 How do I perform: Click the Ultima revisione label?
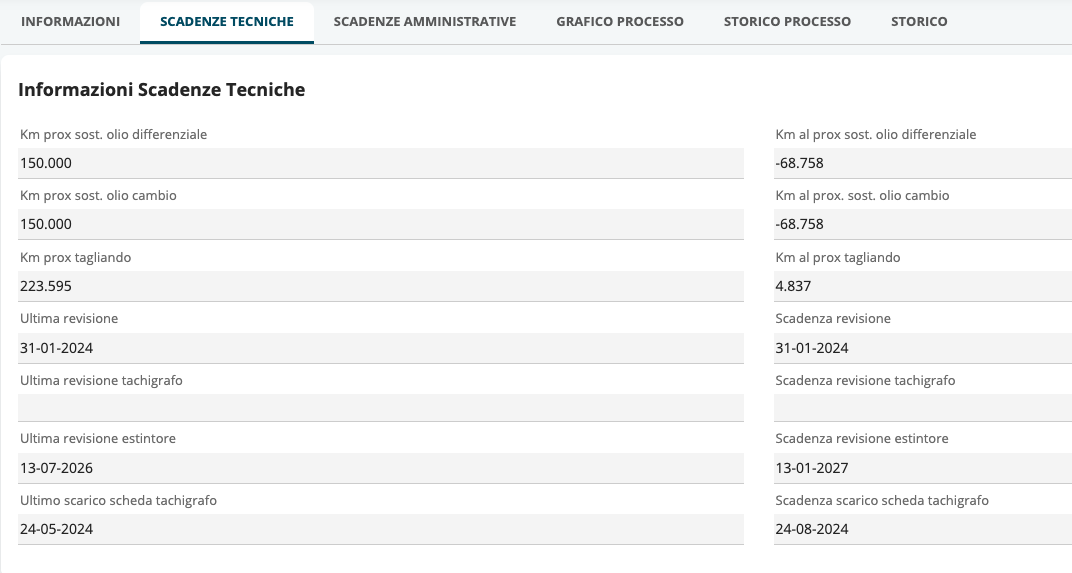pyautogui.click(x=69, y=319)
